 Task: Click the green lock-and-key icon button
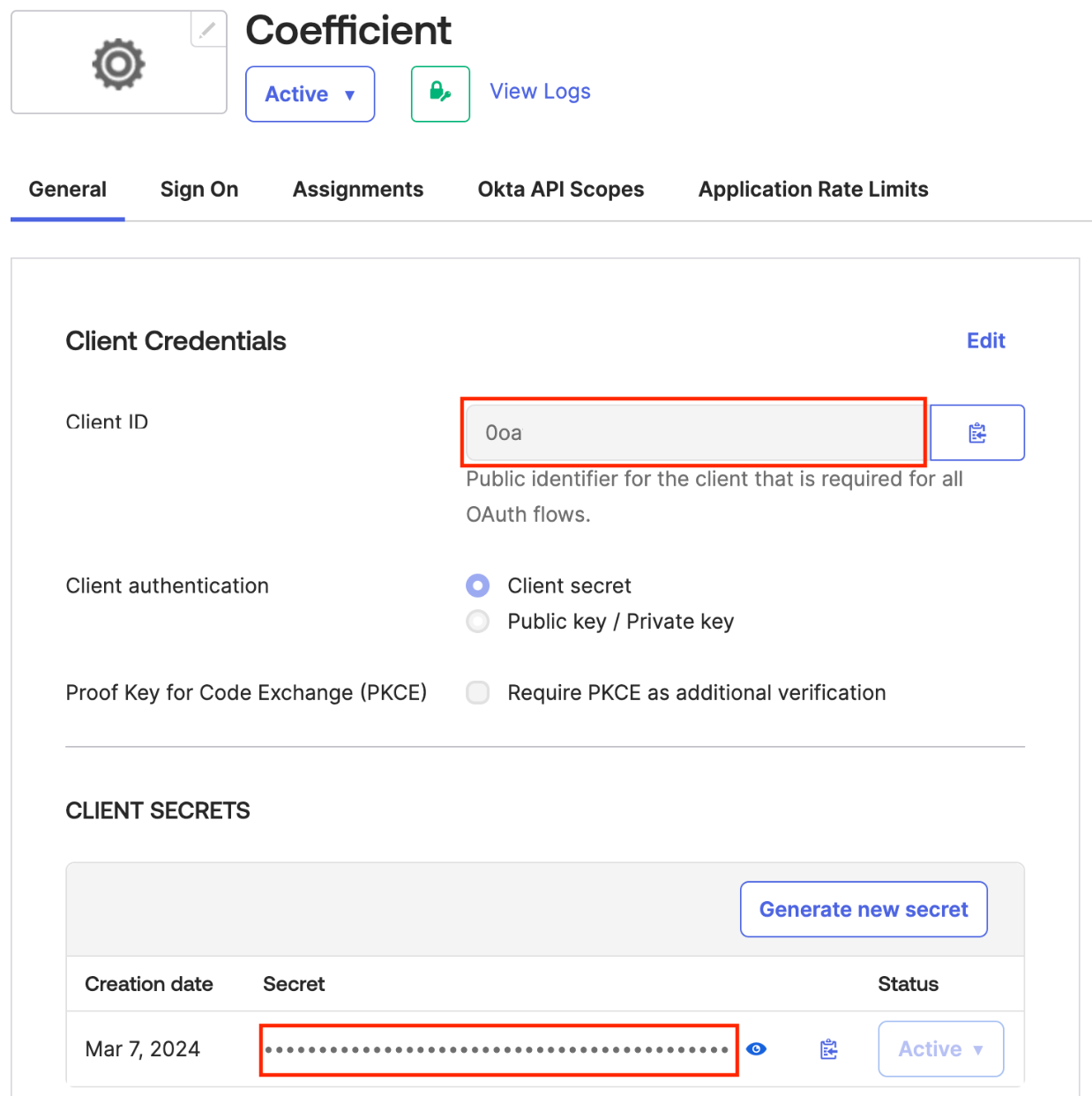(x=440, y=93)
